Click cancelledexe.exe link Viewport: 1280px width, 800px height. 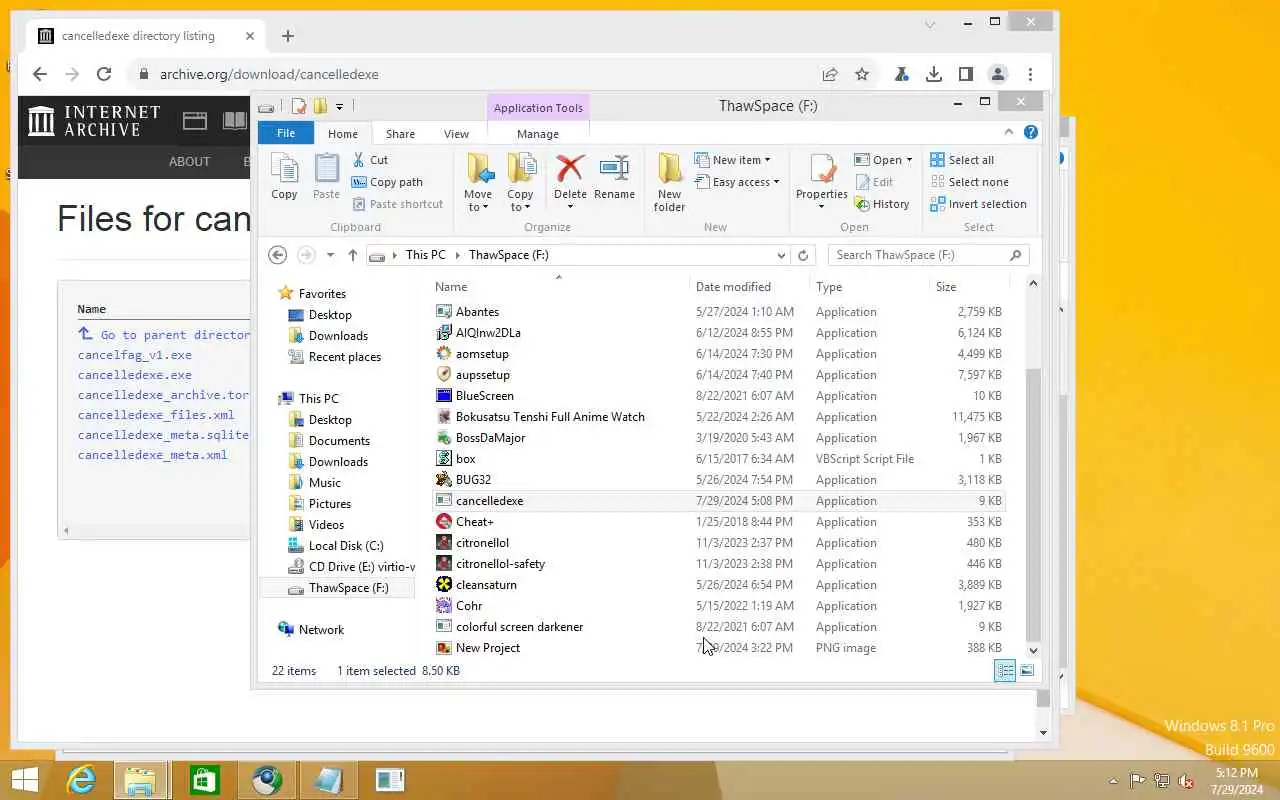(x=134, y=375)
